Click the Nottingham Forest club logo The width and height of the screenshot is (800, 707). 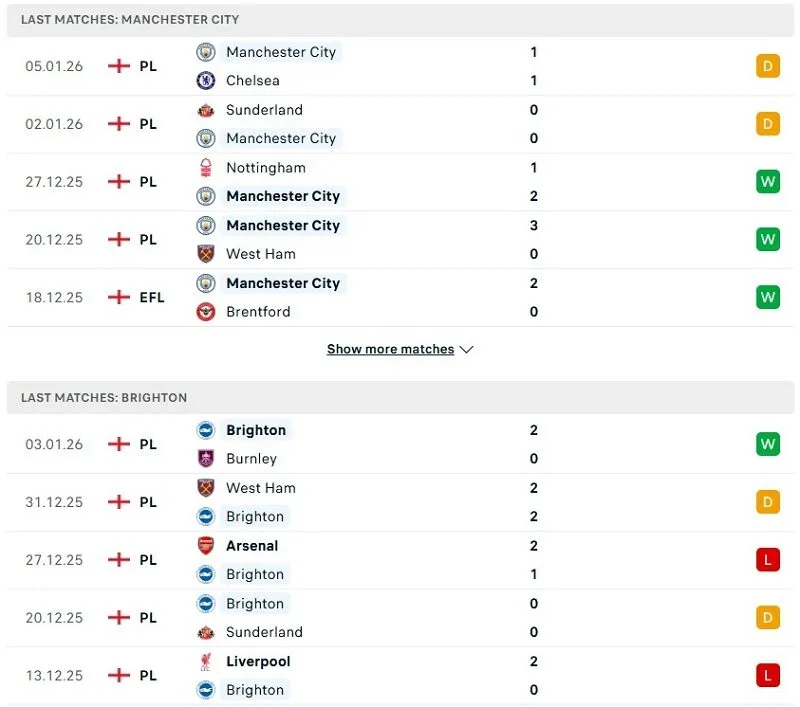point(206,168)
